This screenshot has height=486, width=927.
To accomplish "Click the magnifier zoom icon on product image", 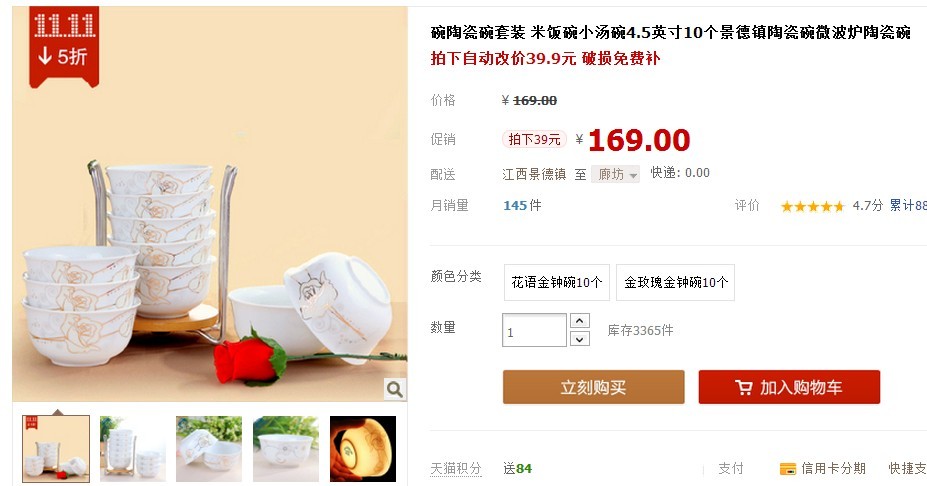I will (x=394, y=389).
